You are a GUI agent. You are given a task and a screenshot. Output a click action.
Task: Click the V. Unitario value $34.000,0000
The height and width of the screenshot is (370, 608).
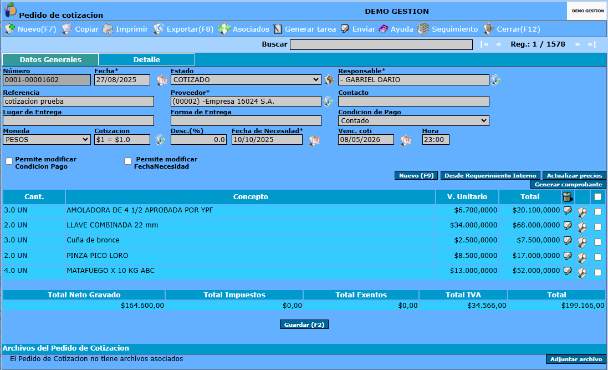(473, 225)
